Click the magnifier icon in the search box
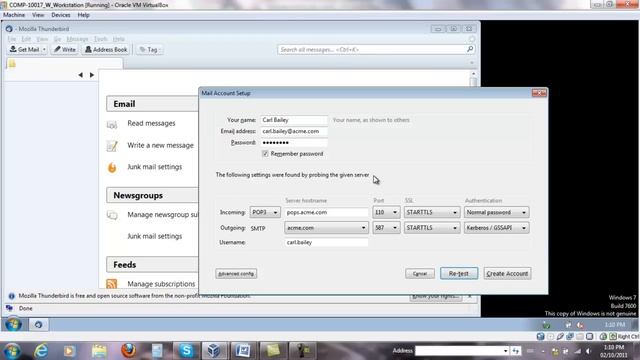This screenshot has height=360, width=640. pos(470,49)
